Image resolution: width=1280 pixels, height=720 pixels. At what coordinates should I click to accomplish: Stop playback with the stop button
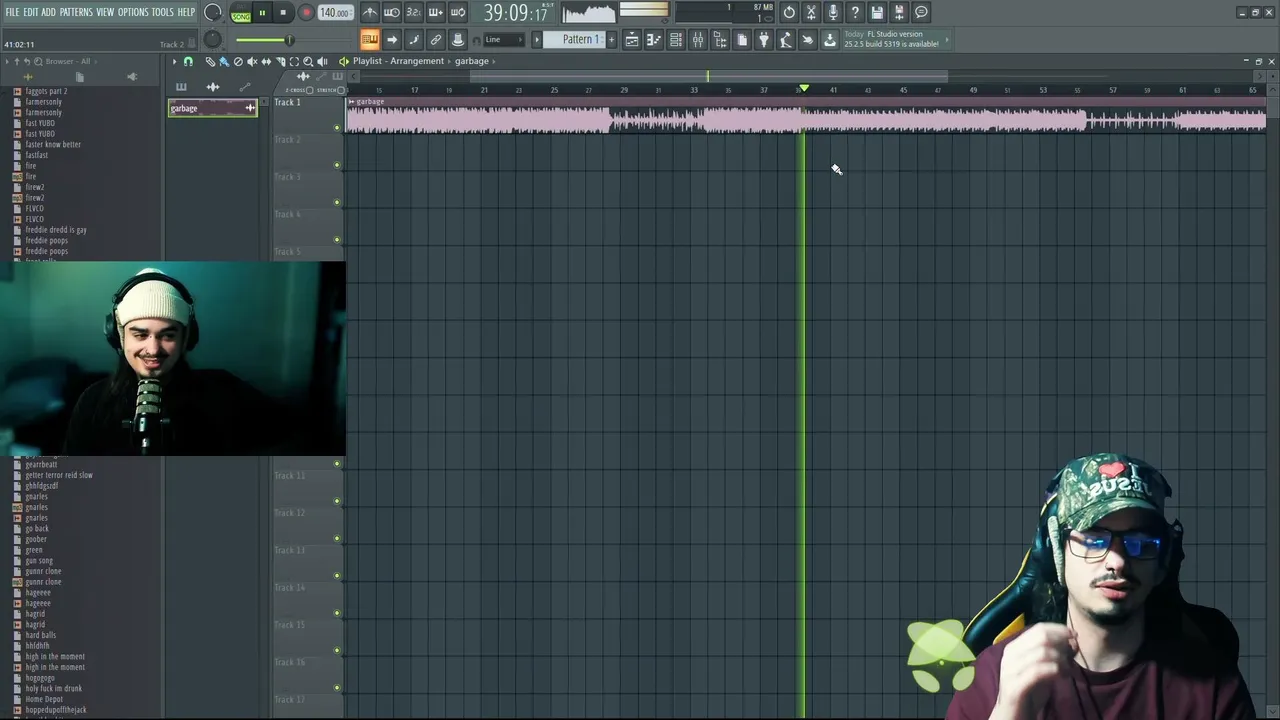pos(283,13)
